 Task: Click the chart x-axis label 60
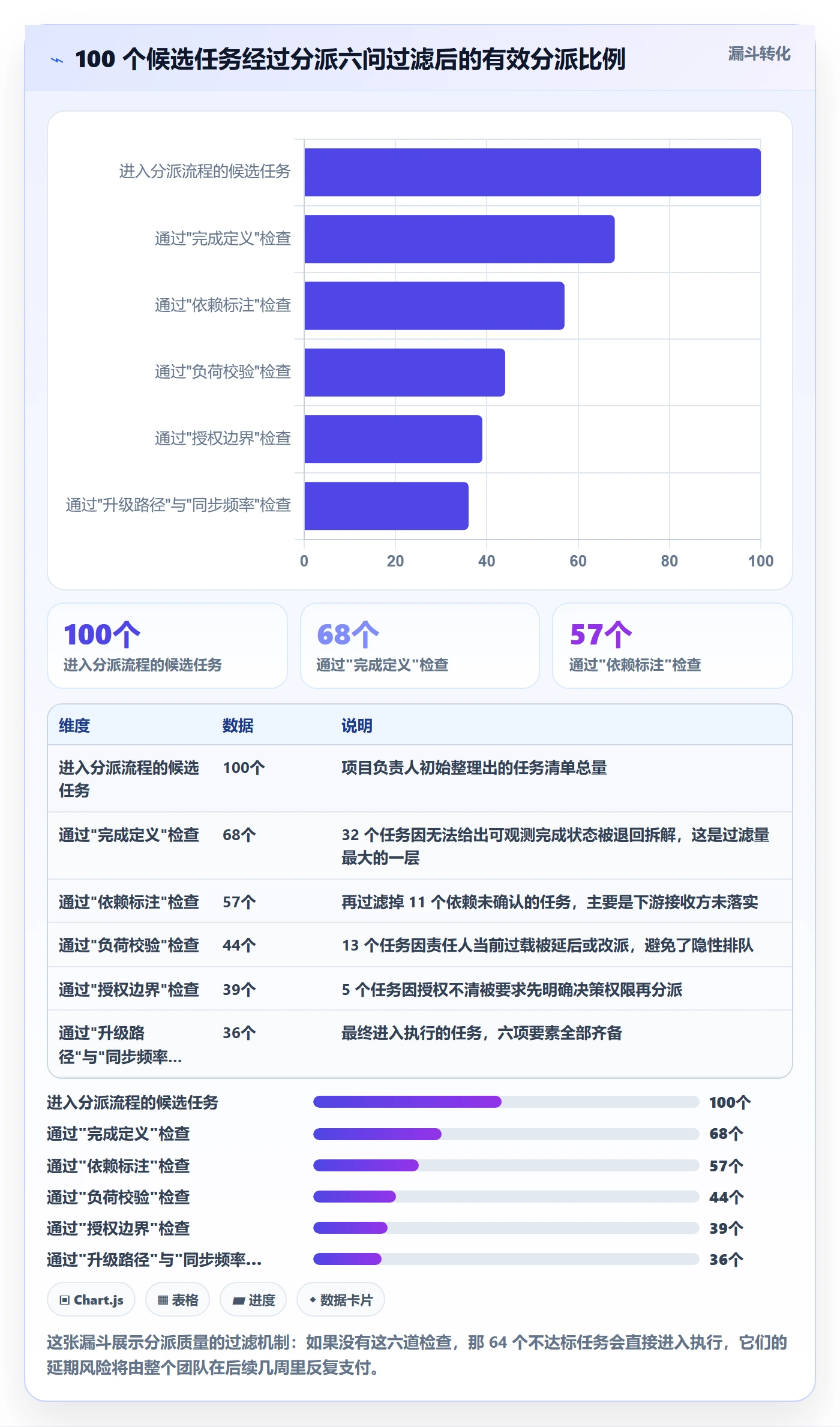[x=578, y=561]
